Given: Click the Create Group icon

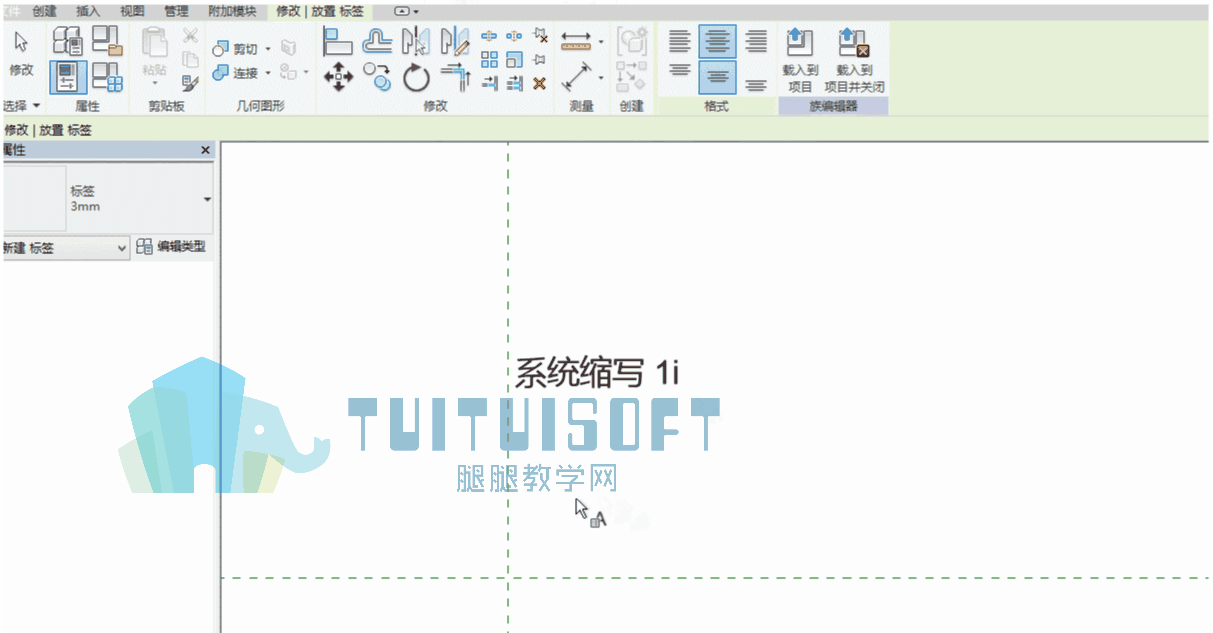Looking at the screenshot, I should click(632, 42).
